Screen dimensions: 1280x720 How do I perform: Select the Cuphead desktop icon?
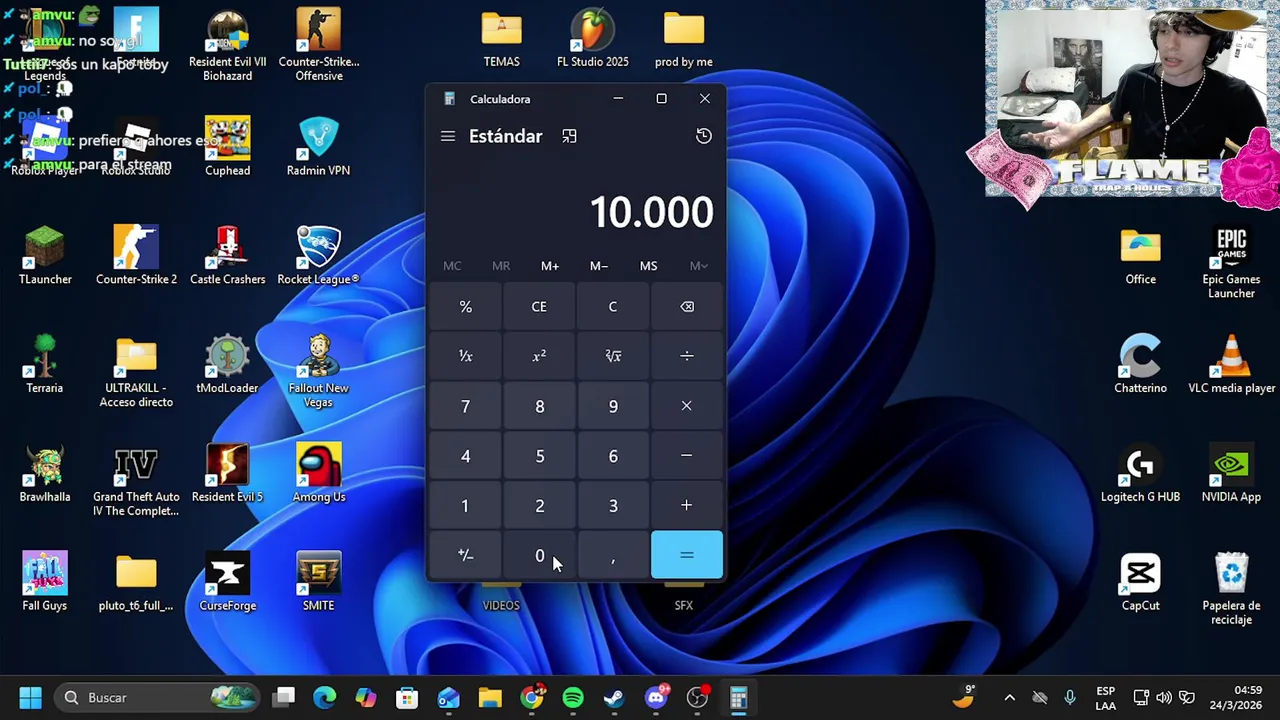pyautogui.click(x=227, y=146)
